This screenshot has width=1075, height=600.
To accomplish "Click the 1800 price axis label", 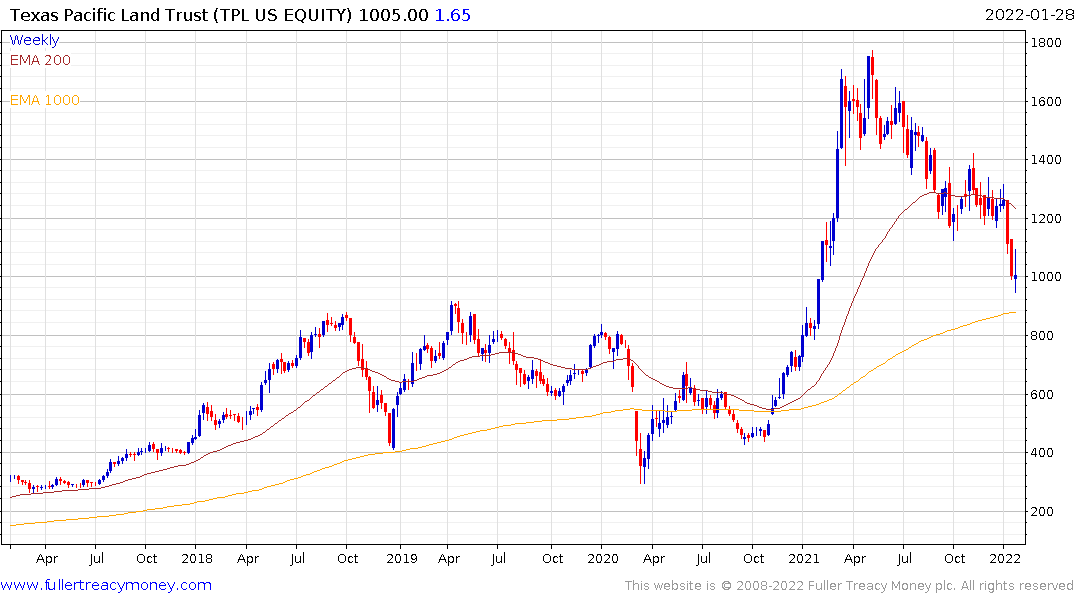I will point(1046,43).
